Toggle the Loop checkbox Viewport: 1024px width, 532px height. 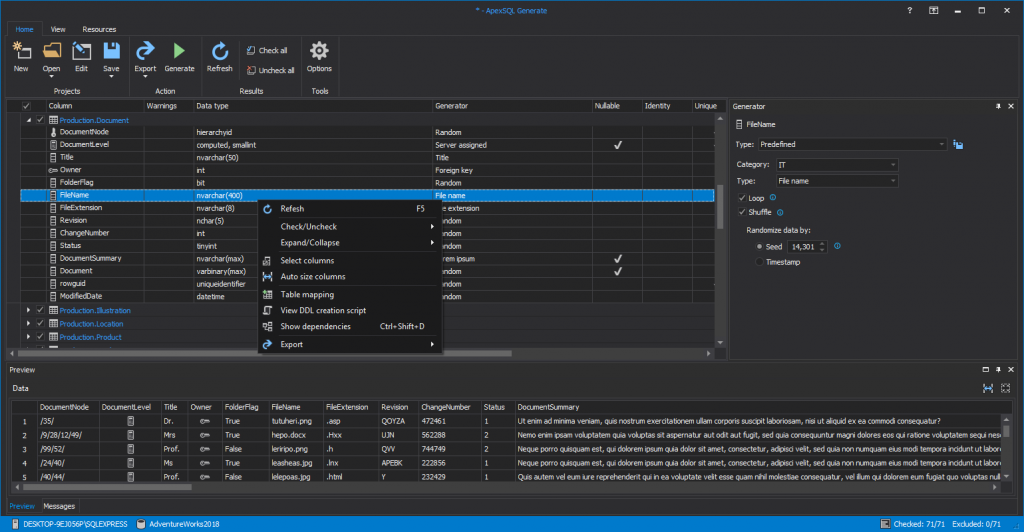point(741,198)
